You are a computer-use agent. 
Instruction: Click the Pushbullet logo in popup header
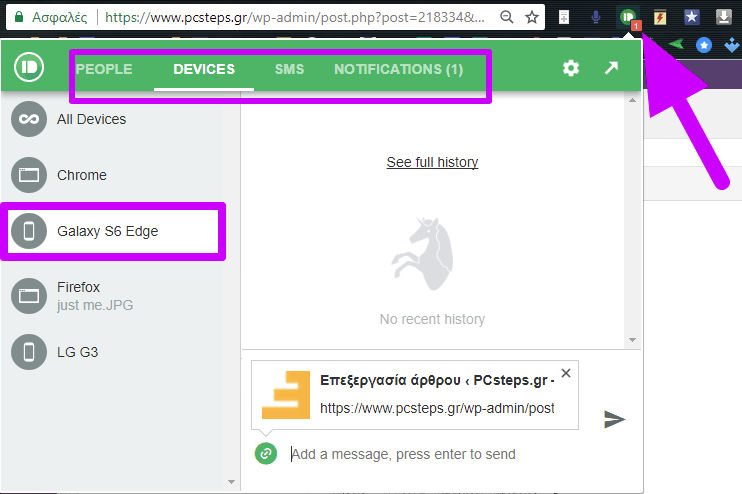point(29,67)
